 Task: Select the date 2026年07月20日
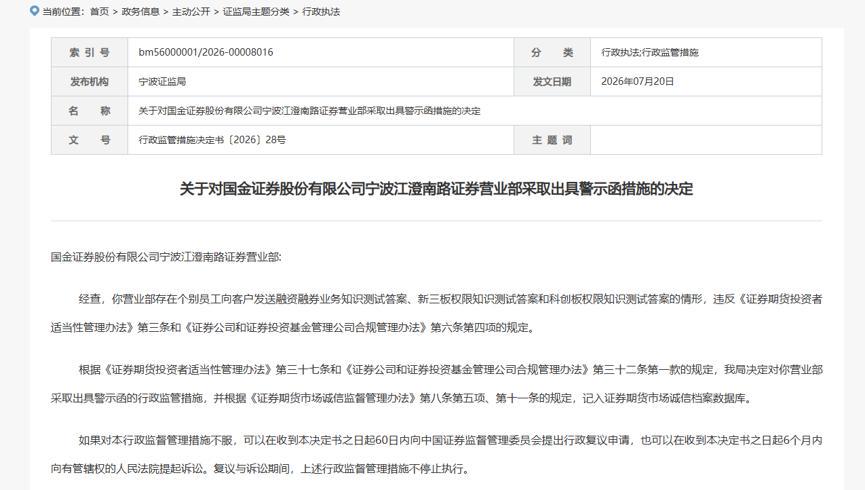(638, 82)
